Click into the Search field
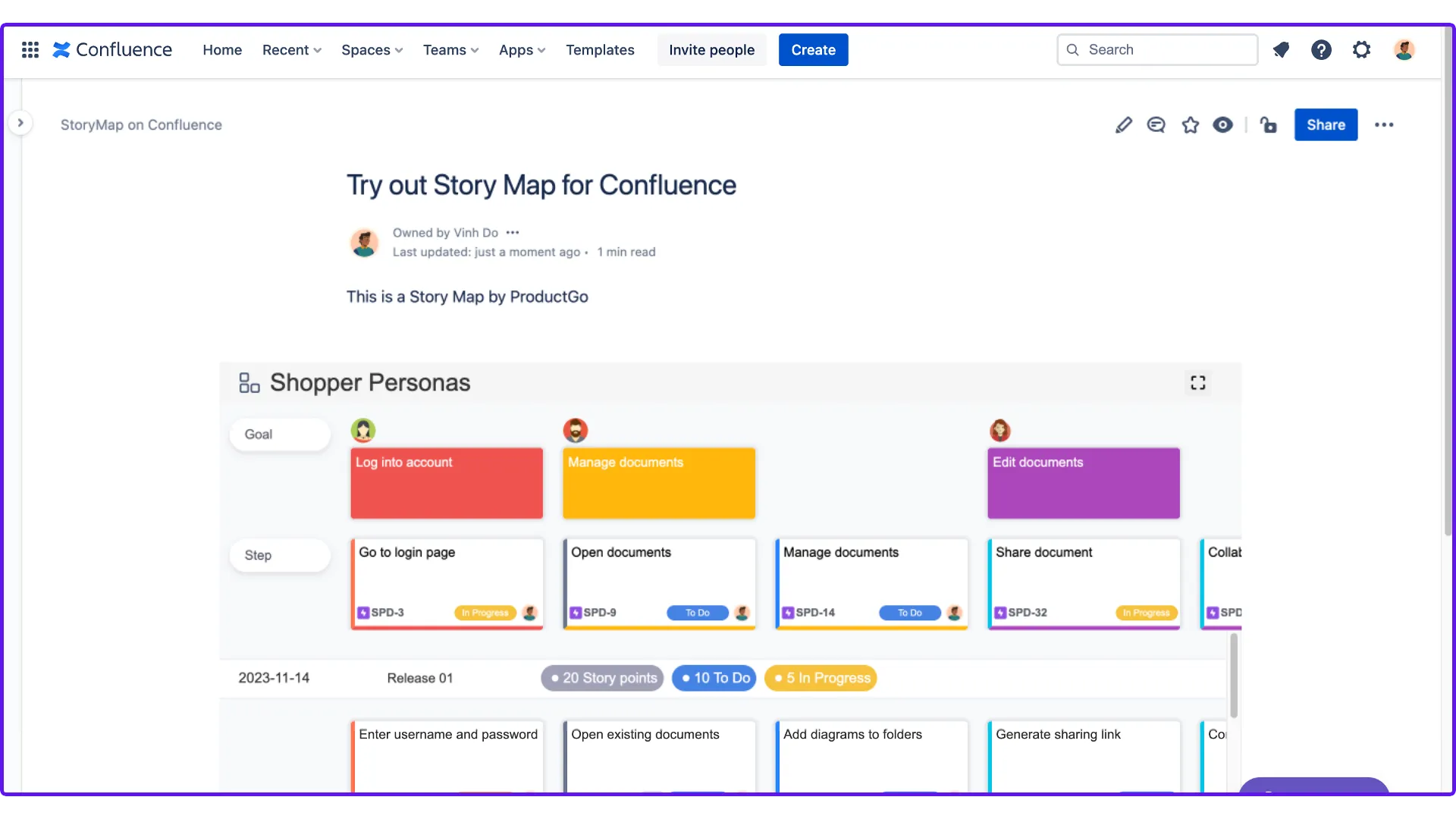The width and height of the screenshot is (1456, 819). point(1157,50)
